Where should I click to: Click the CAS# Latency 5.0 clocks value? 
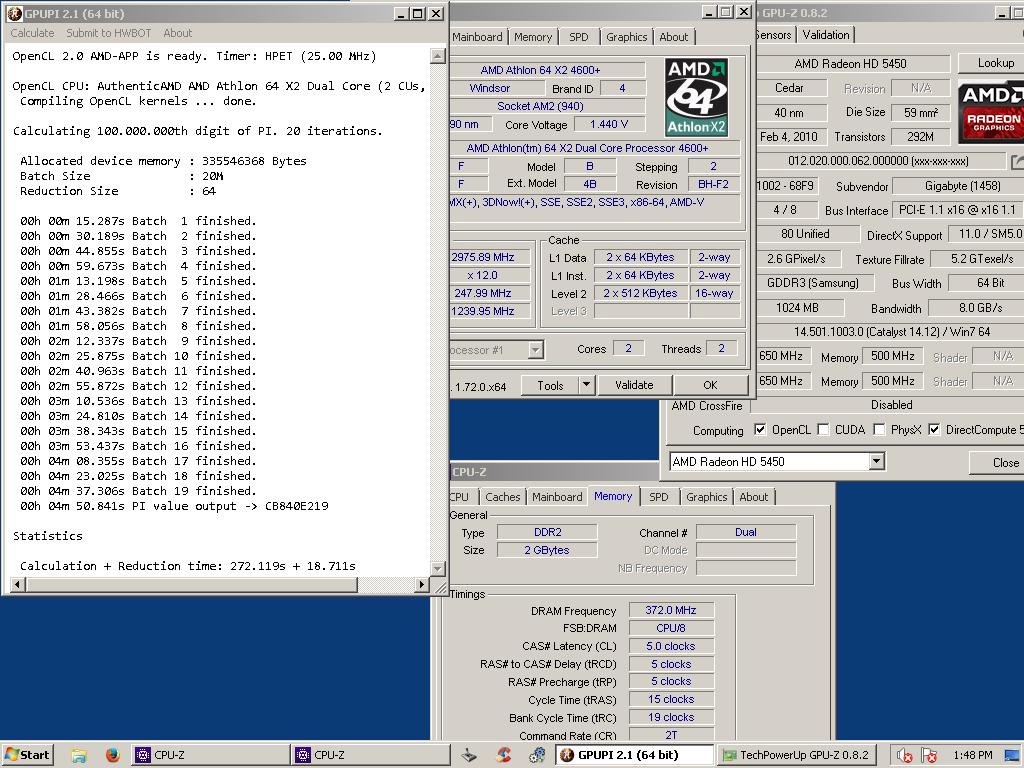(x=671, y=647)
